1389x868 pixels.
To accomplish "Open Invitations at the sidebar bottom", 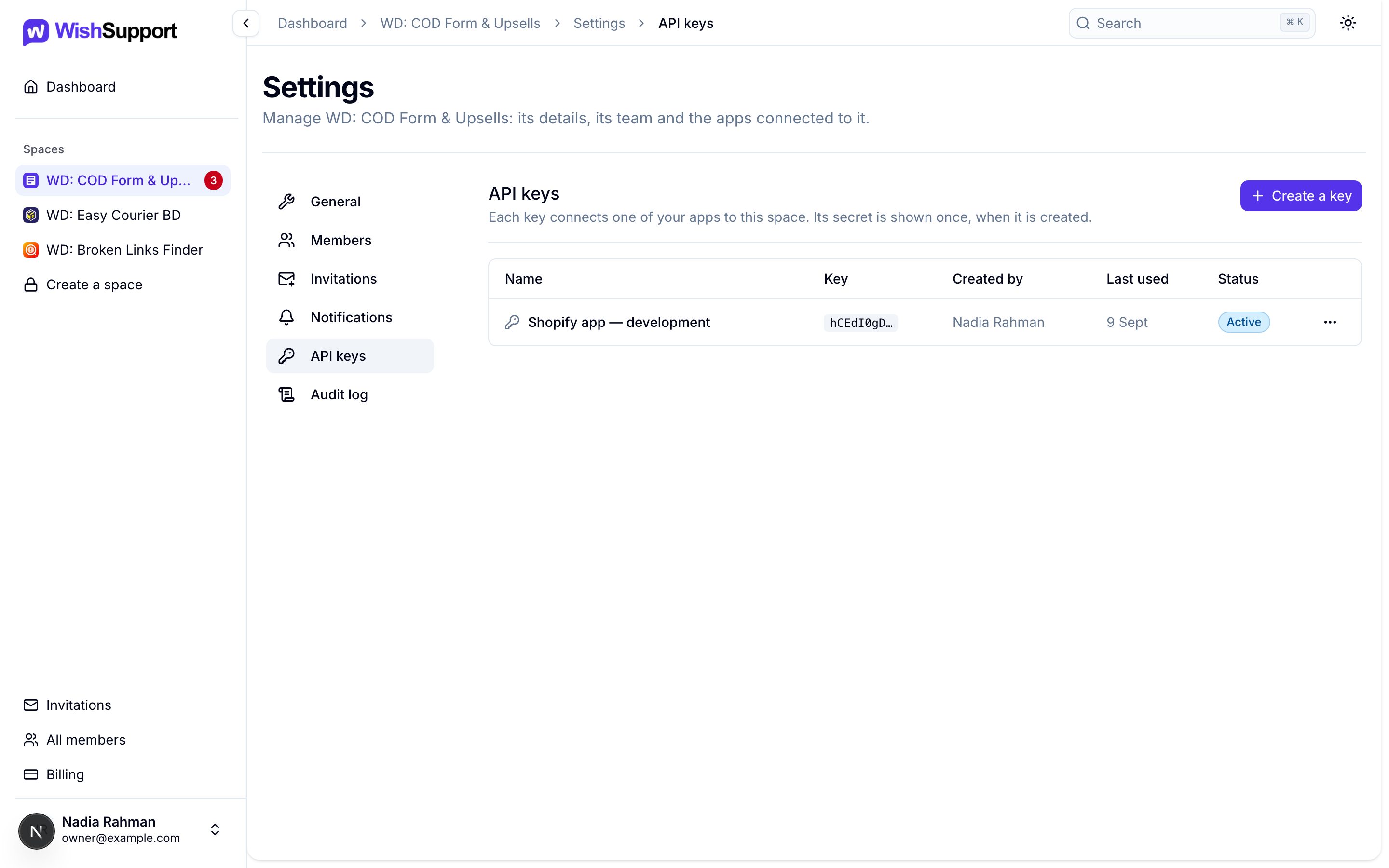I will pyautogui.click(x=123, y=705).
